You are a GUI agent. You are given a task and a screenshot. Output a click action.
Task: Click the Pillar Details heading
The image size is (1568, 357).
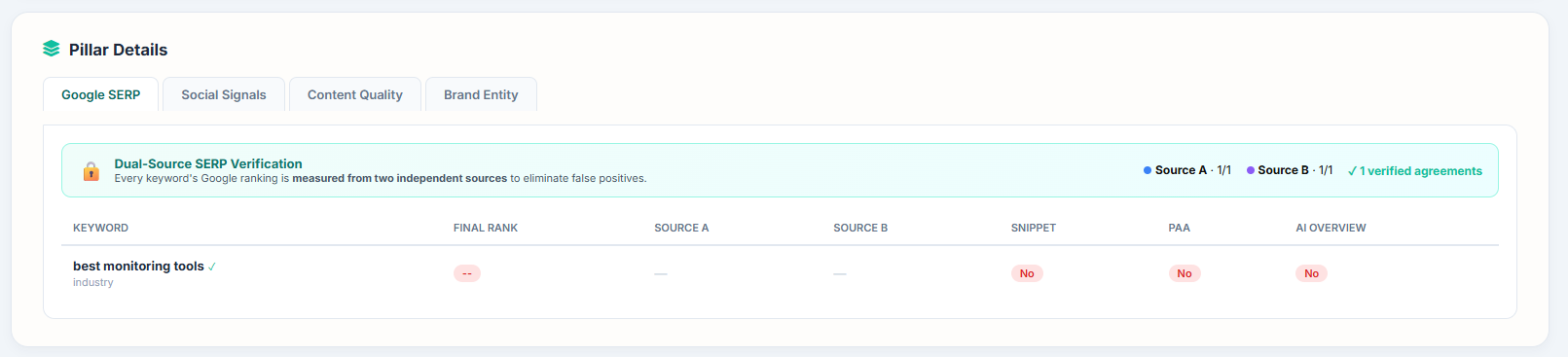[x=118, y=50]
